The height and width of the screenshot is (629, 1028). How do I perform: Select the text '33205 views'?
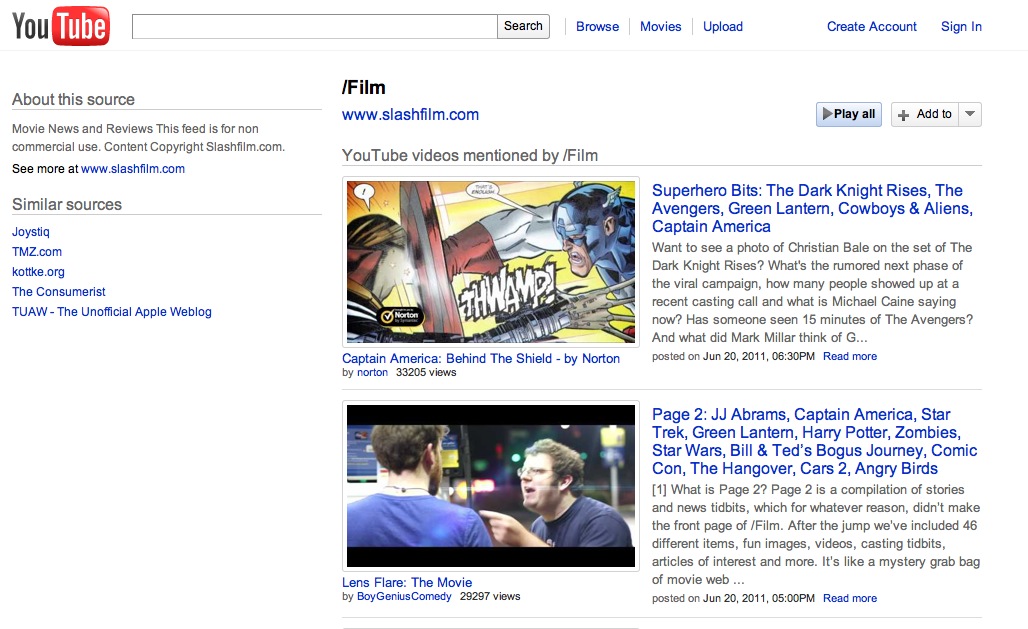(x=426, y=373)
